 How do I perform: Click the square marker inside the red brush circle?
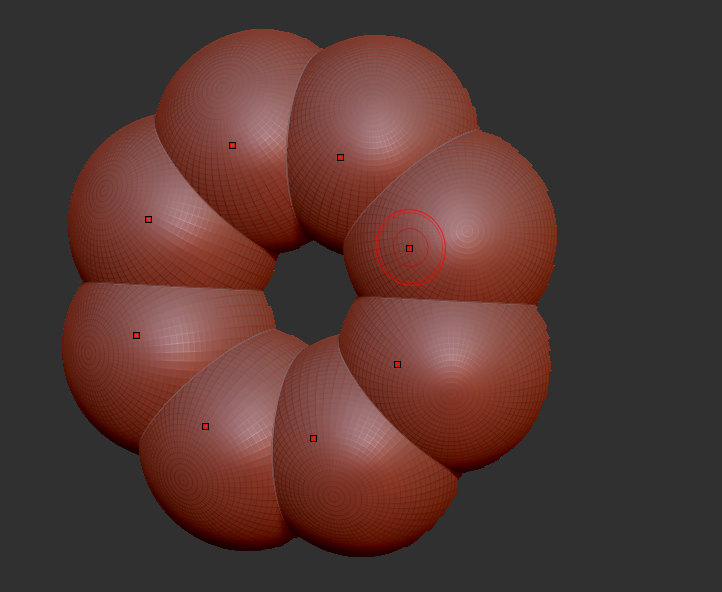tap(409, 249)
